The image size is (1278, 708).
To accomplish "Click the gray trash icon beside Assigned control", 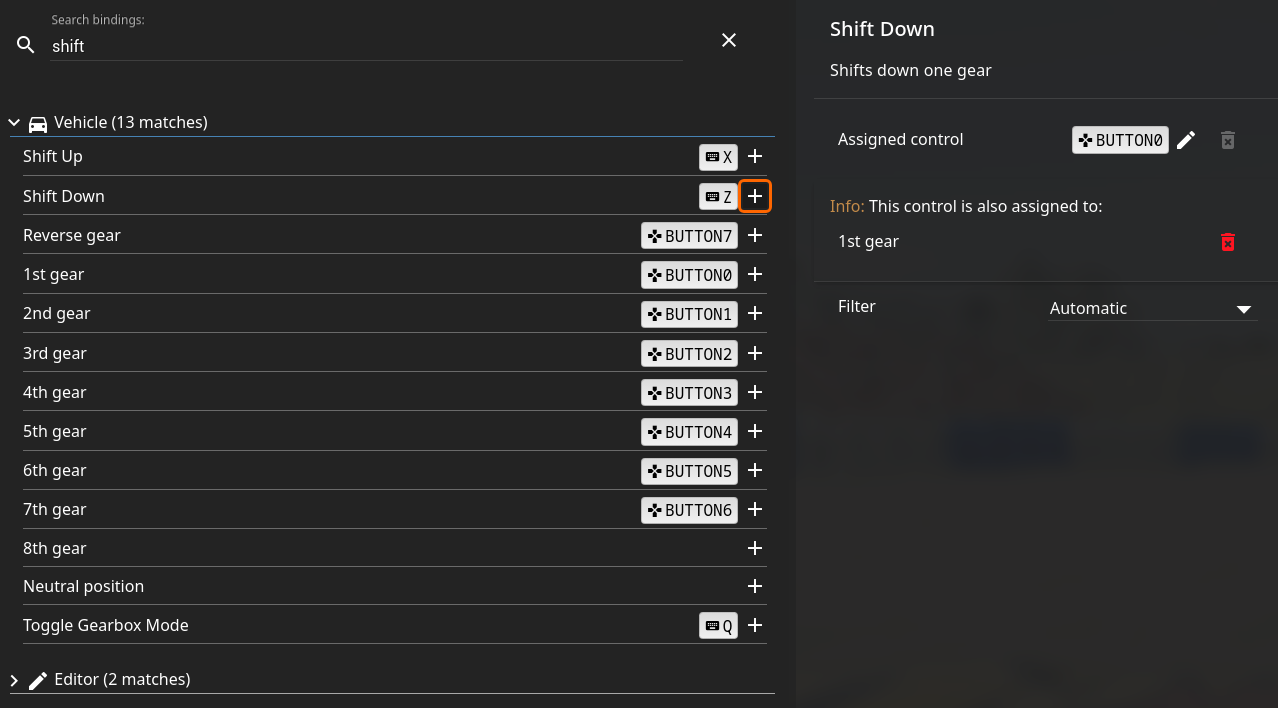I will [x=1228, y=140].
